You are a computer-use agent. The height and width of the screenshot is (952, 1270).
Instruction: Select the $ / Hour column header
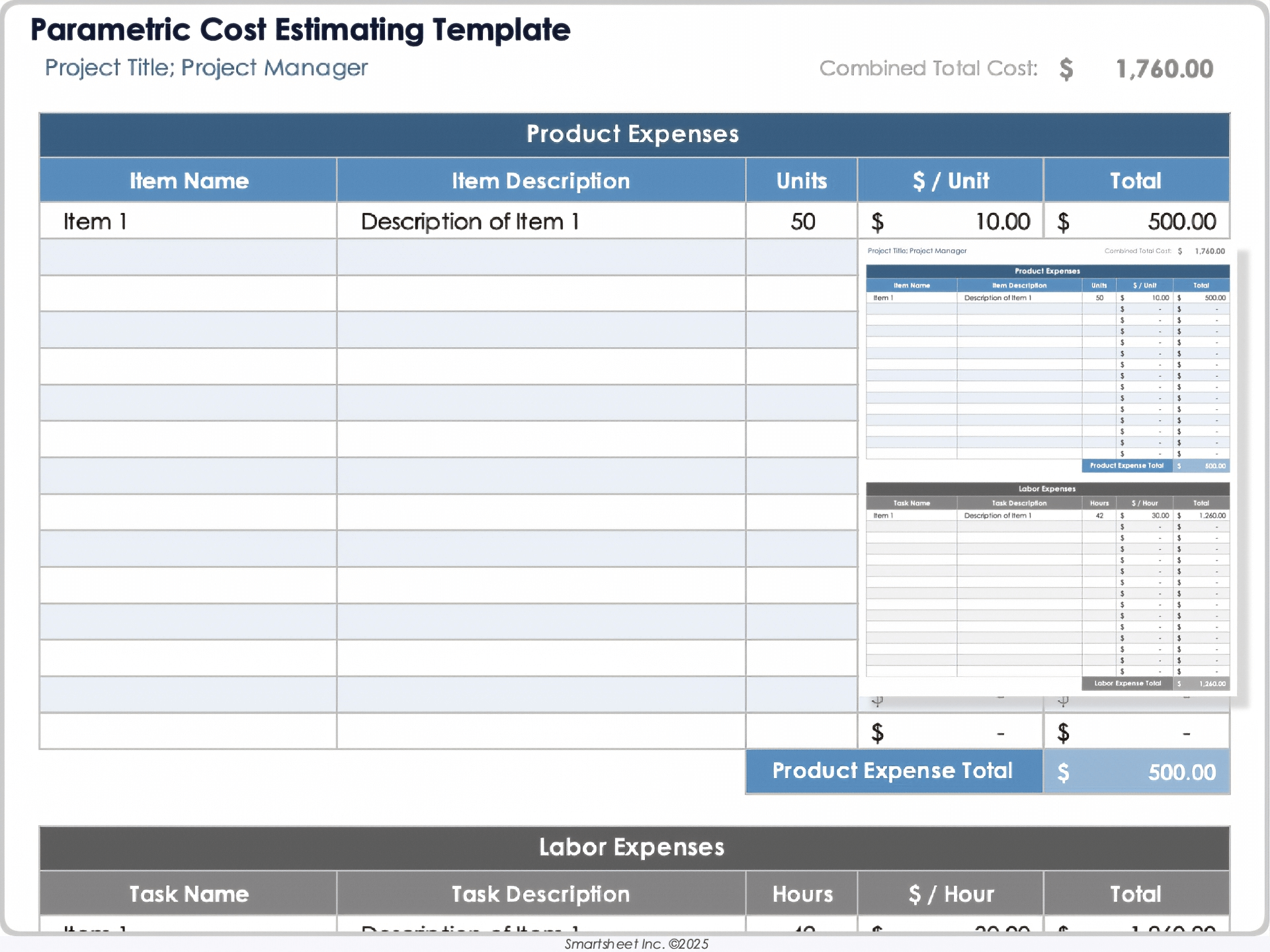coord(950,894)
